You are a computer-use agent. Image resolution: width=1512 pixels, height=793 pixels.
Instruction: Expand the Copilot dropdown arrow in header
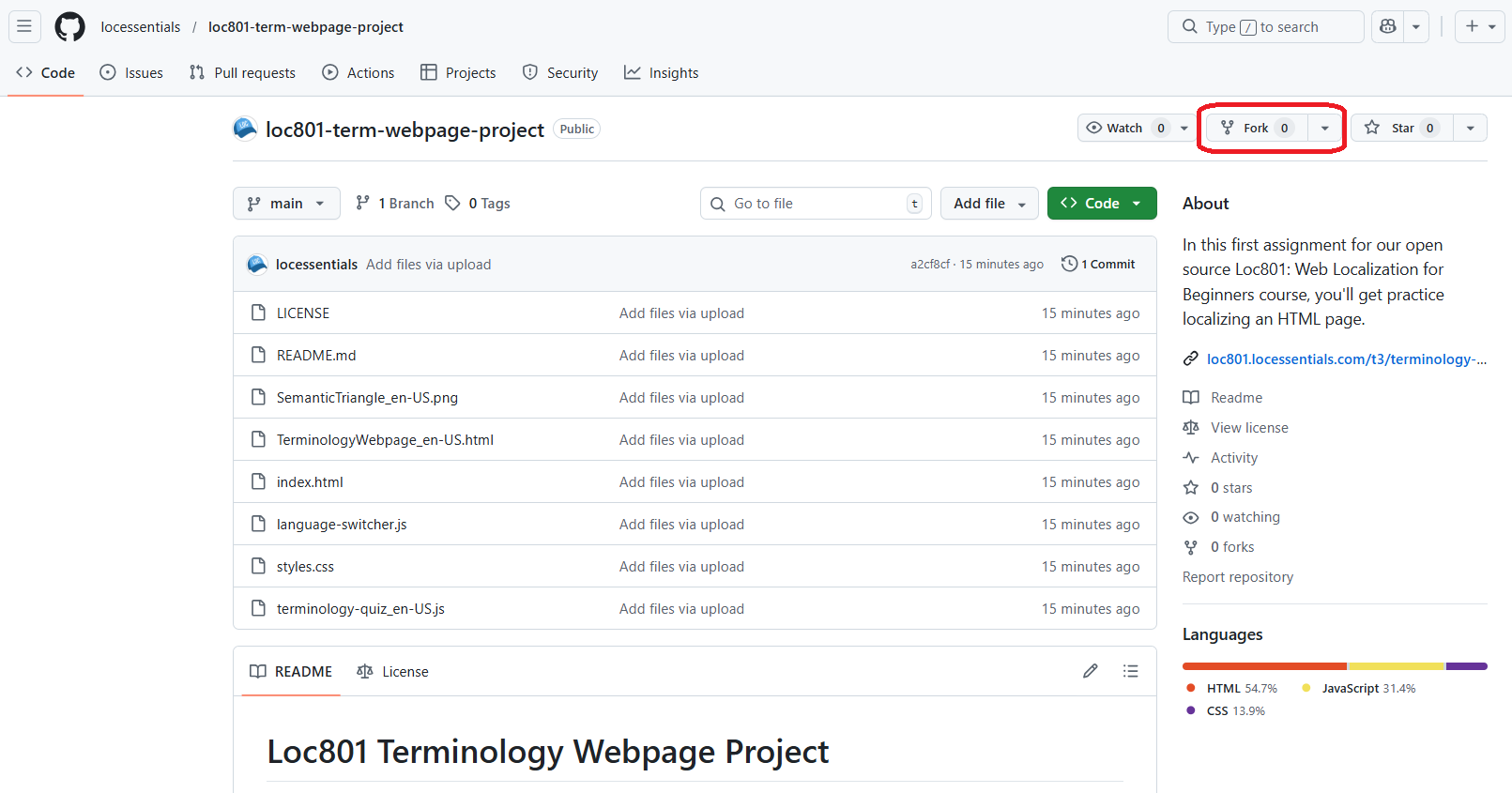(1416, 26)
